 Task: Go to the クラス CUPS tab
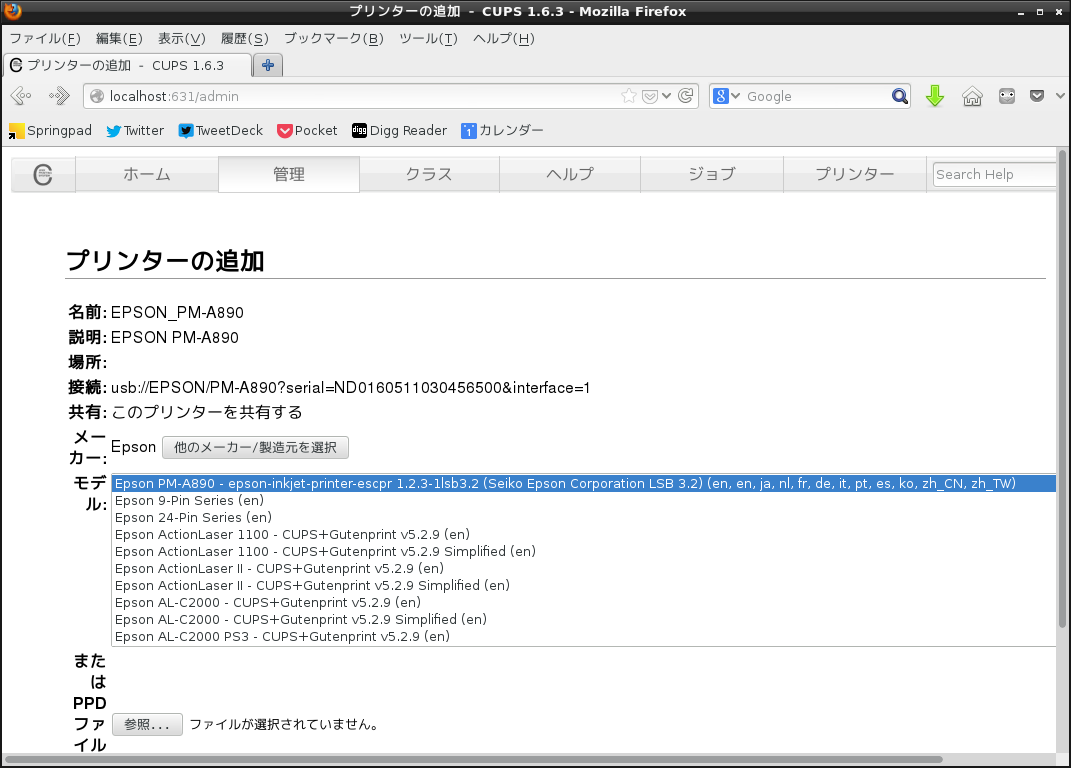[x=429, y=174]
